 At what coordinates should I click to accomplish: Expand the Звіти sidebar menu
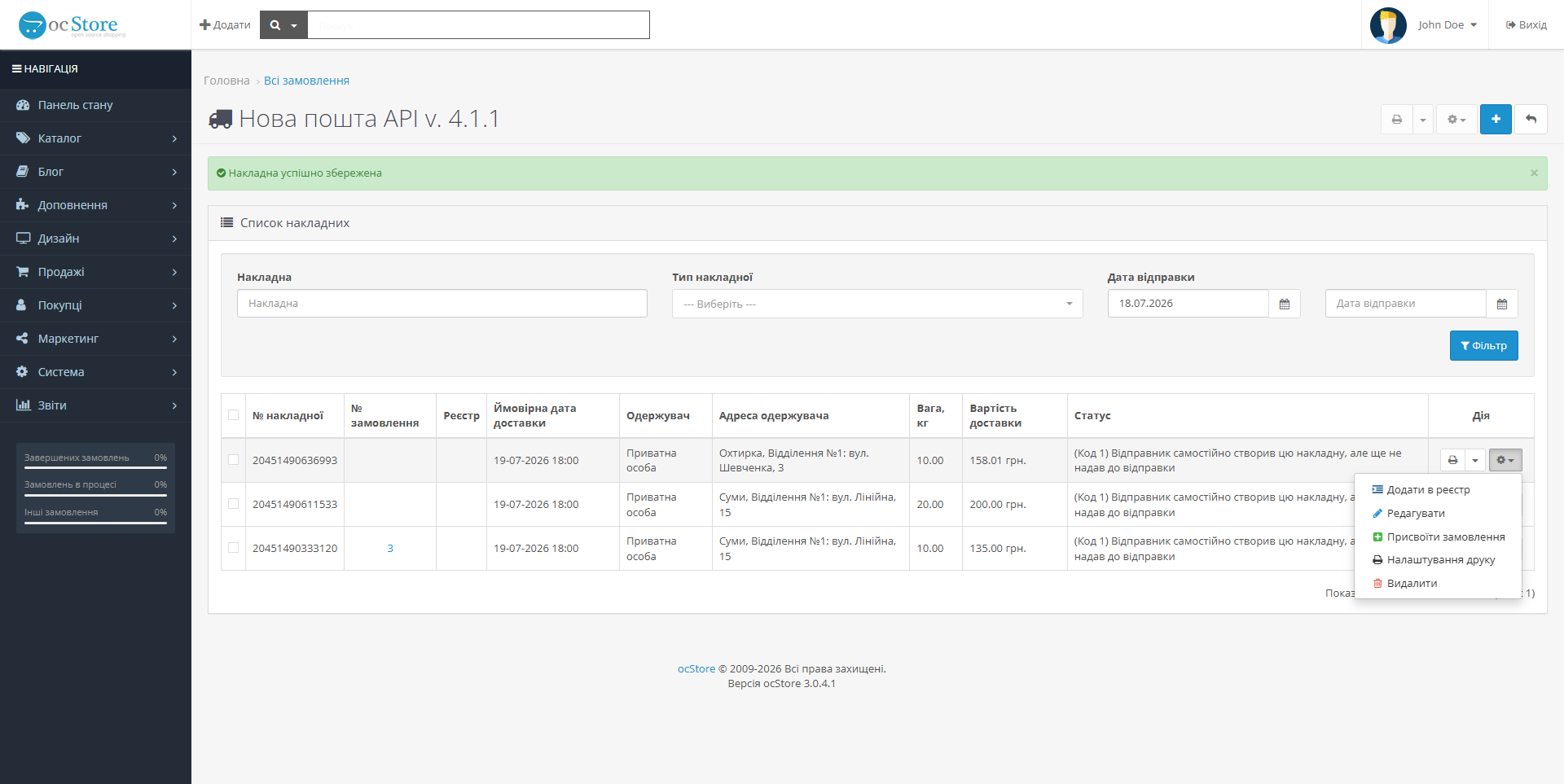click(x=95, y=405)
